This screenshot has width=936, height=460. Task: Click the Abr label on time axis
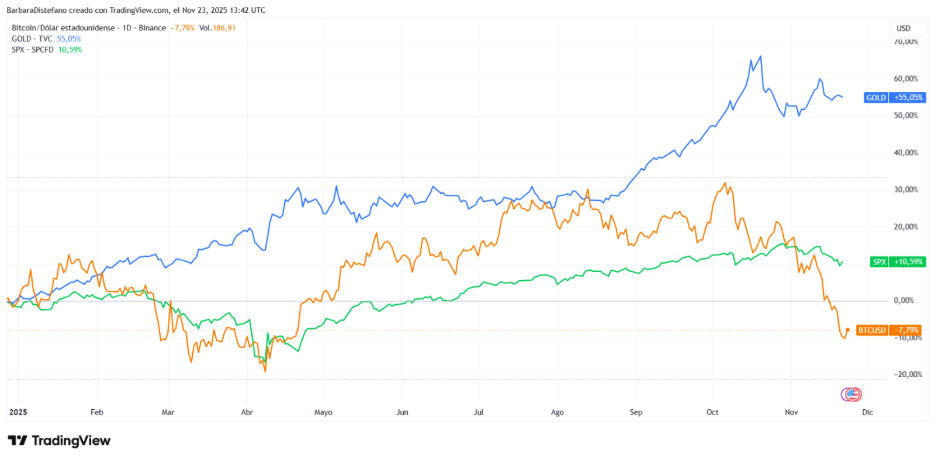click(247, 411)
